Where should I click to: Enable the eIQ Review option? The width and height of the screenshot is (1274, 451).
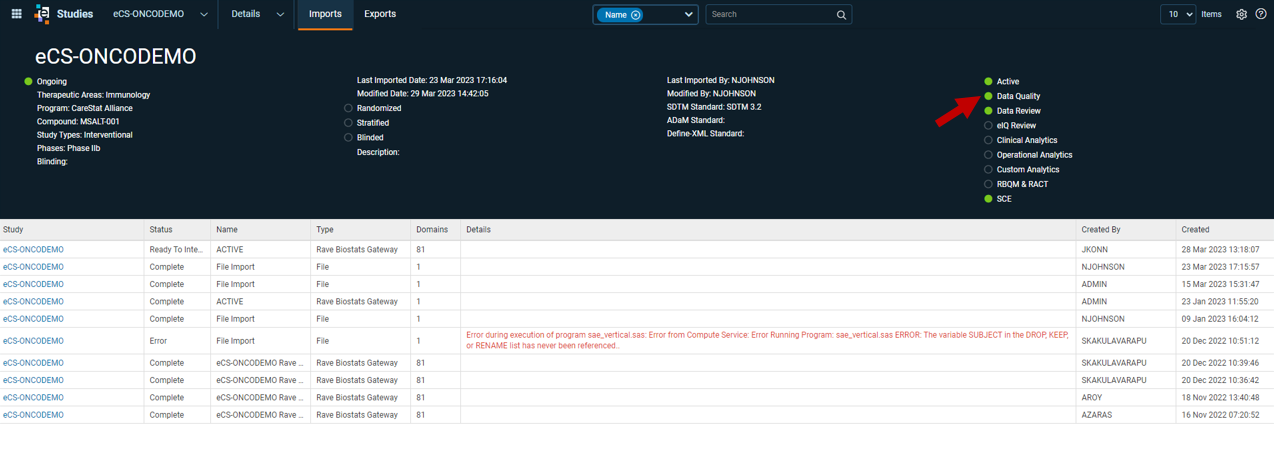(x=988, y=126)
